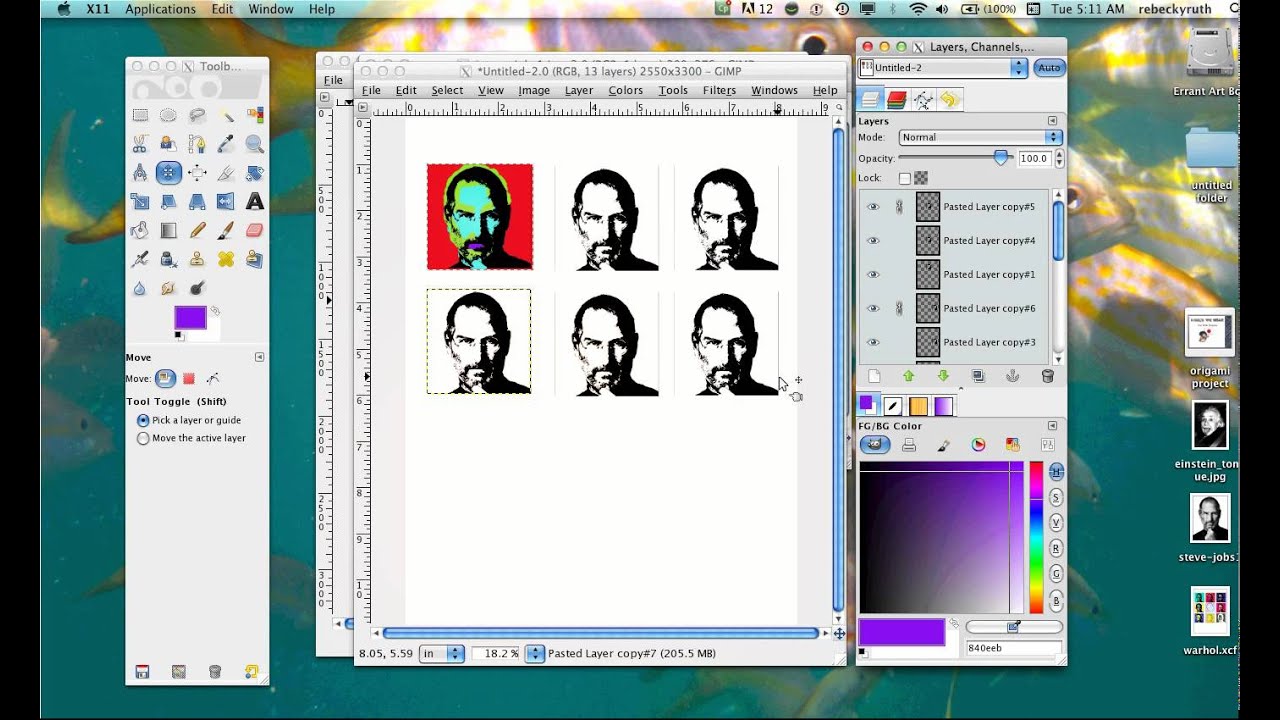The height and width of the screenshot is (720, 1280).
Task: Choose the Blur/Sharpen droplet tool
Action: pyautogui.click(x=140, y=288)
